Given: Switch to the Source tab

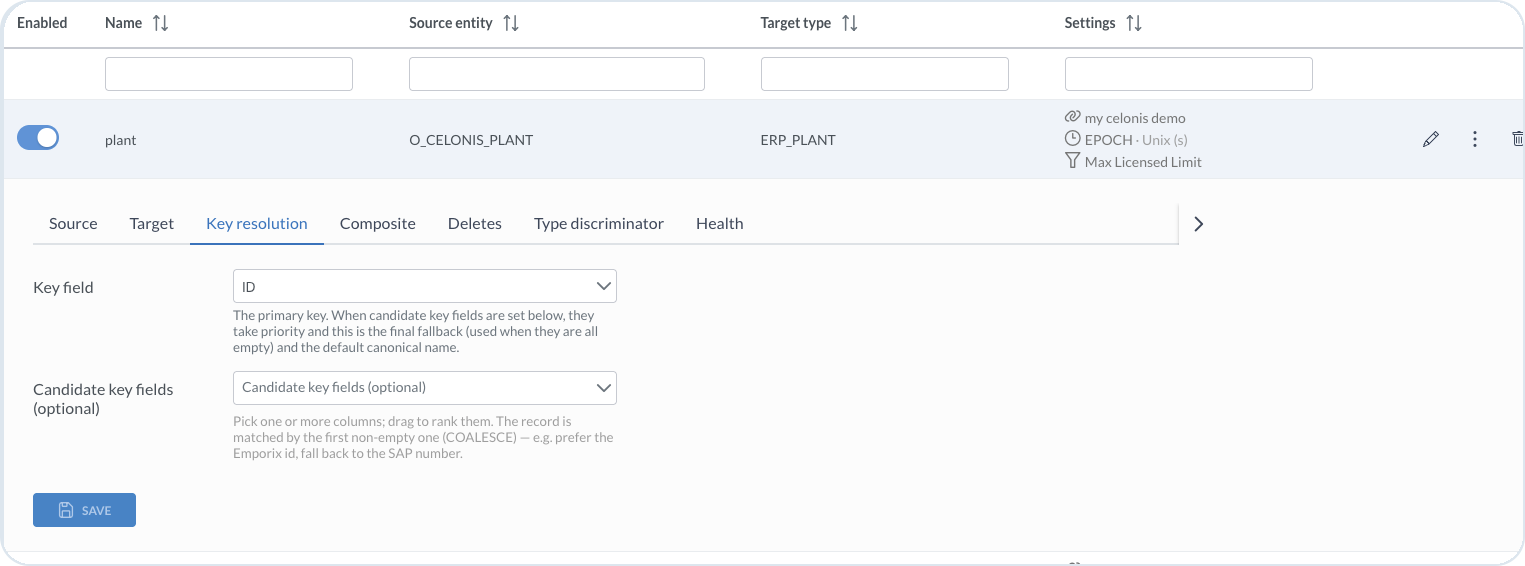Looking at the screenshot, I should 73,224.
